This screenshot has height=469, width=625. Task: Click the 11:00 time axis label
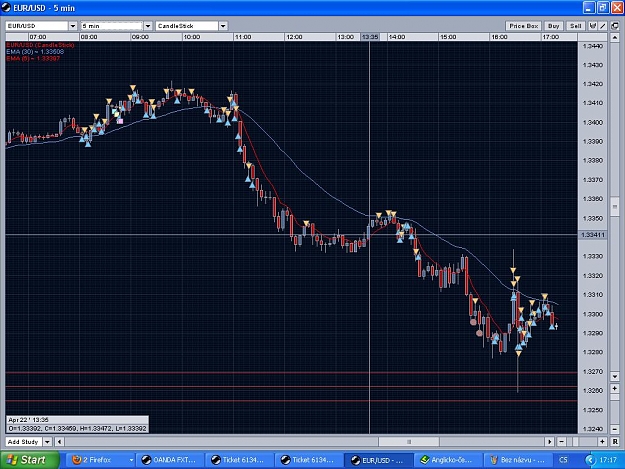pyautogui.click(x=243, y=37)
